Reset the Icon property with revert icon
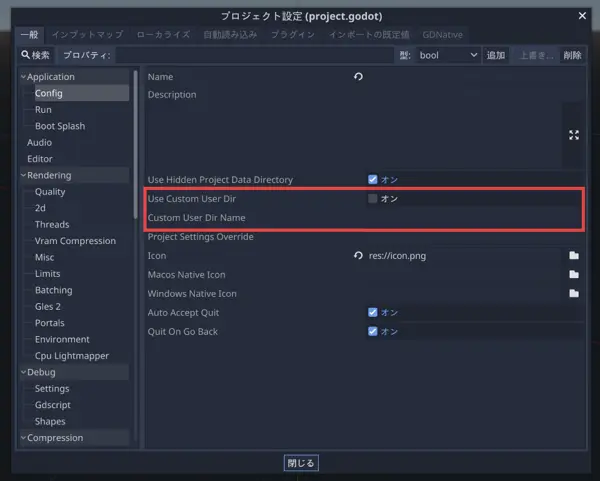This screenshot has height=481, width=600. tap(358, 255)
